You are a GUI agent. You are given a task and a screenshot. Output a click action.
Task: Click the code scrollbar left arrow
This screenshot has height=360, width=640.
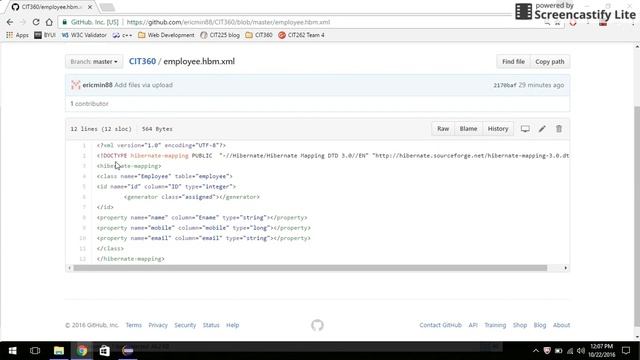pyautogui.click(x=69, y=268)
